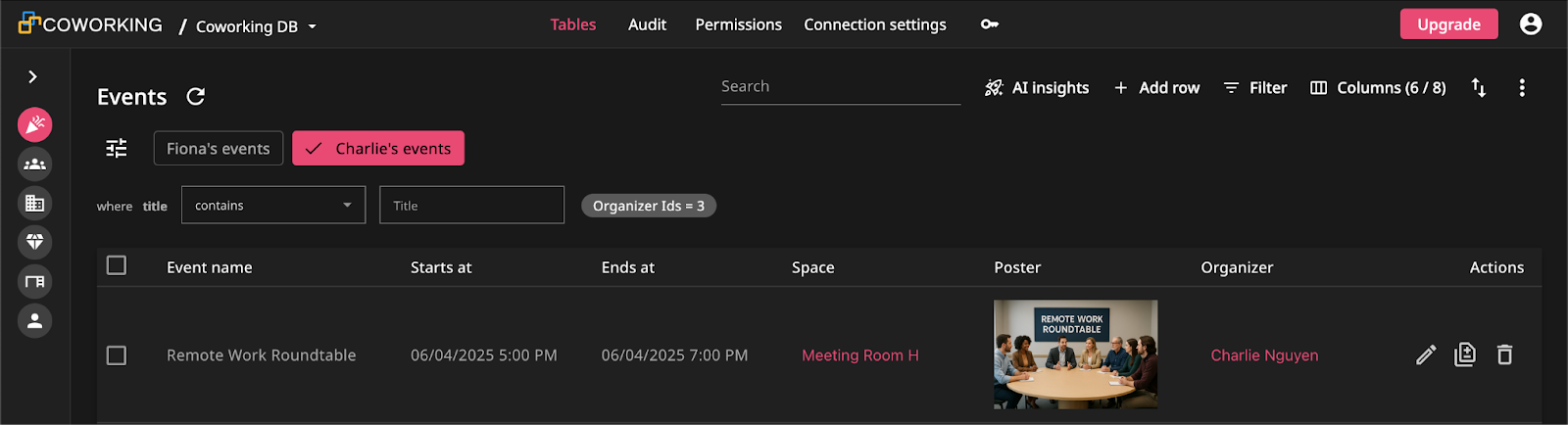Open the building sidebar icon

34,203
